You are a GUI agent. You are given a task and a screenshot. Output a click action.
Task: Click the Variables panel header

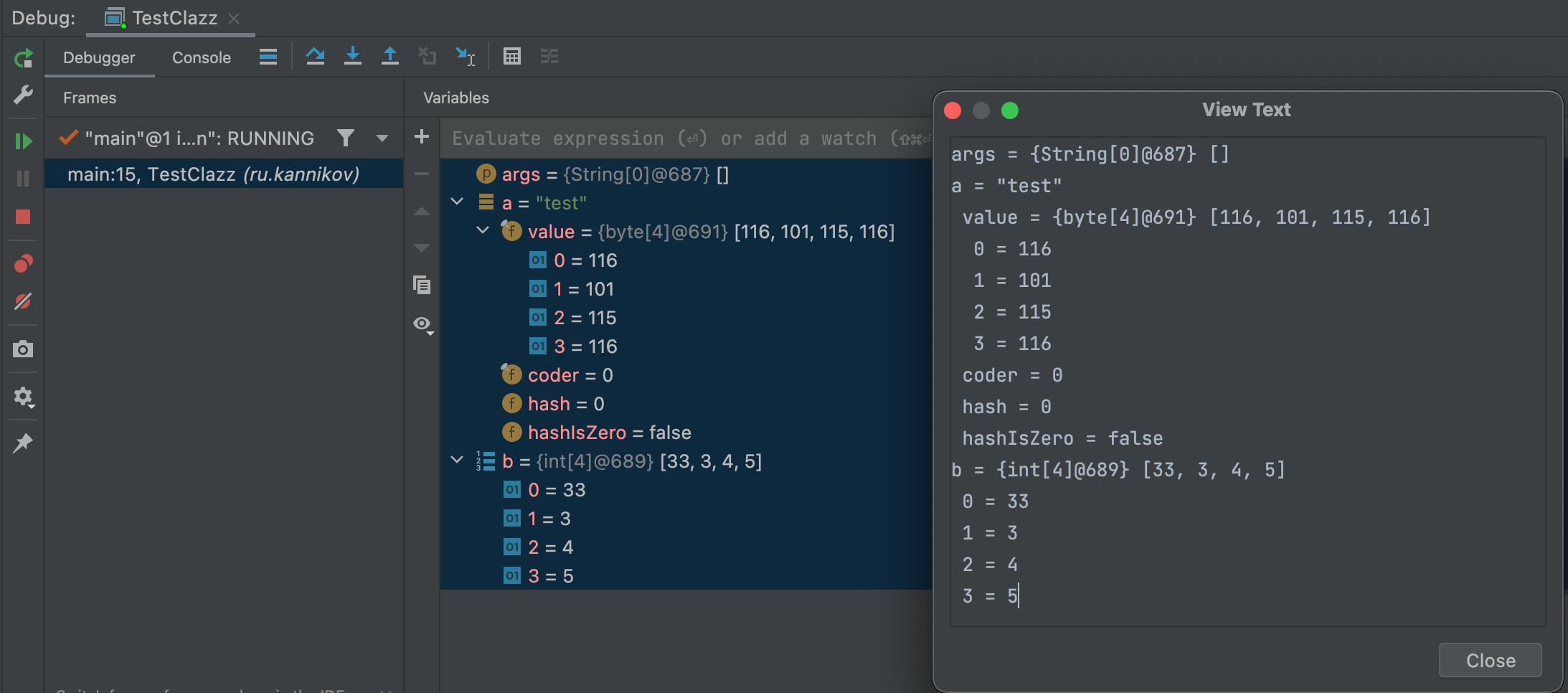[456, 98]
